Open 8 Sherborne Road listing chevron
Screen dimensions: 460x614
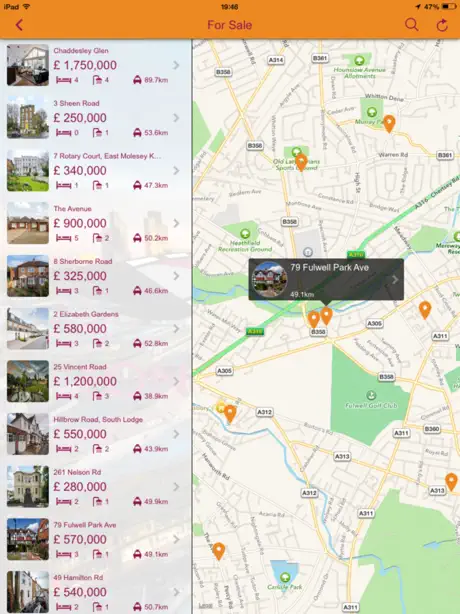tap(176, 276)
